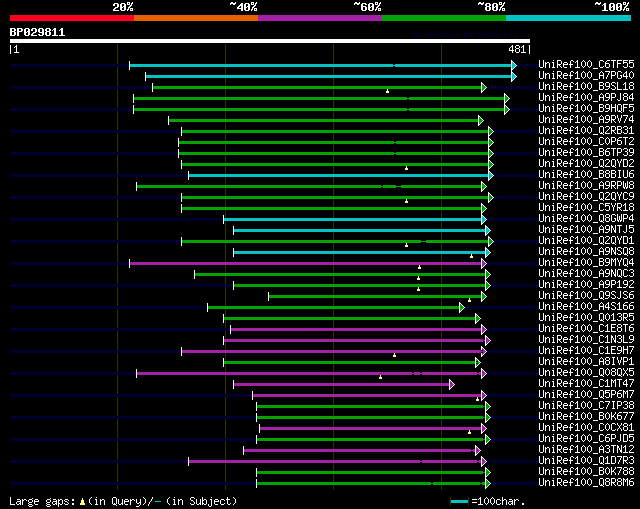Viewport: 640px width, 509px height.
Task: Click the UniRef100_C0P6T2 label
Action: (586, 141)
